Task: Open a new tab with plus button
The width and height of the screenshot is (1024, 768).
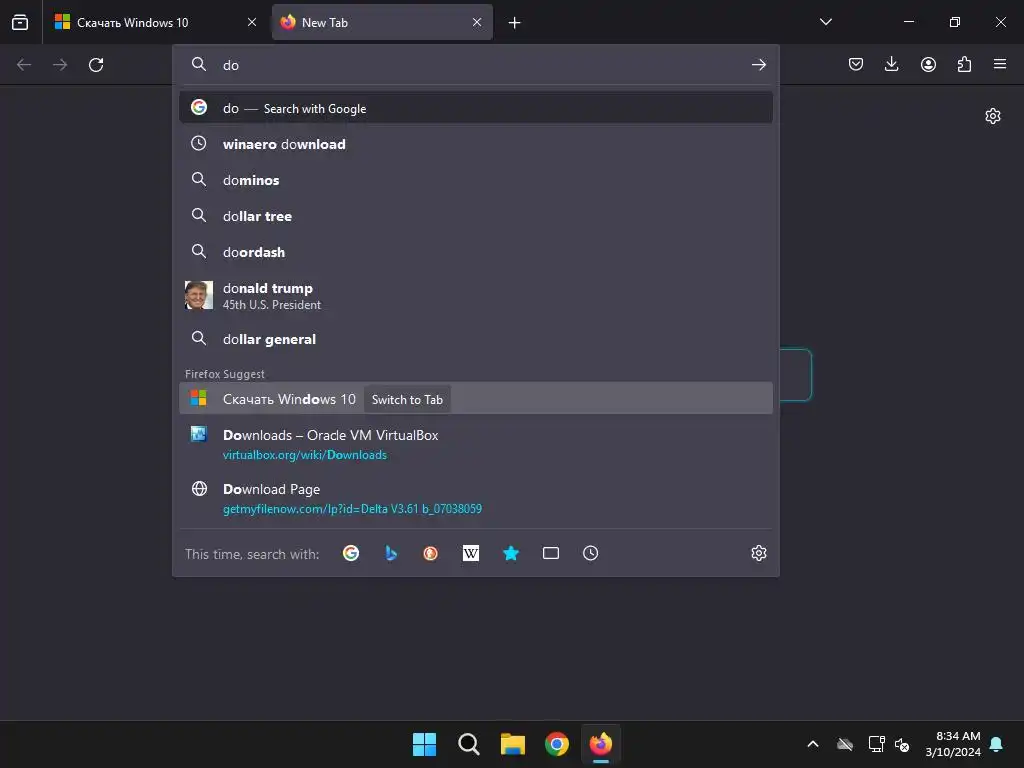Action: click(515, 23)
